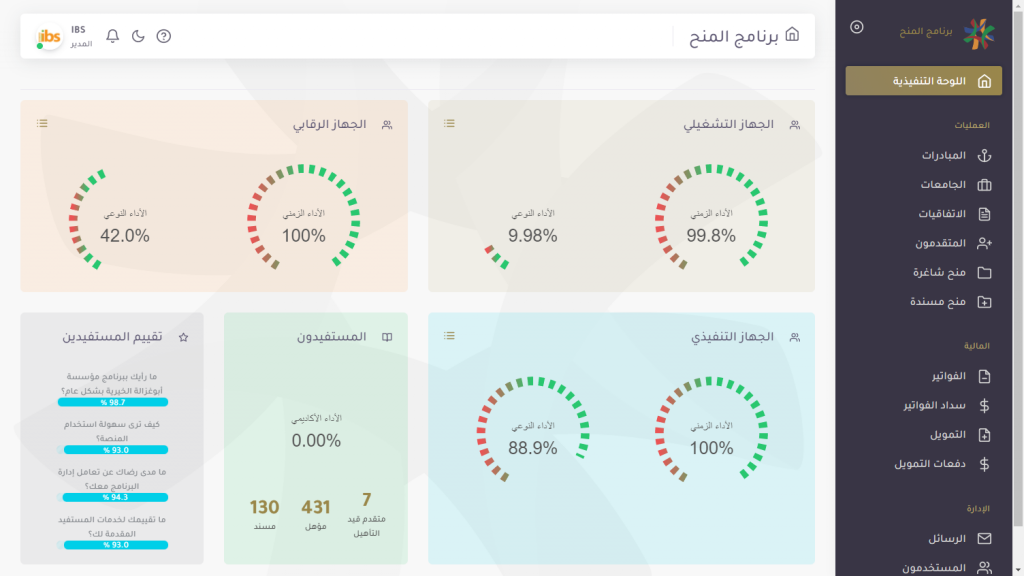Viewport: 1024px width, 576px height.
Task: Click the 98.7% rating progress bar
Action: (x=113, y=402)
